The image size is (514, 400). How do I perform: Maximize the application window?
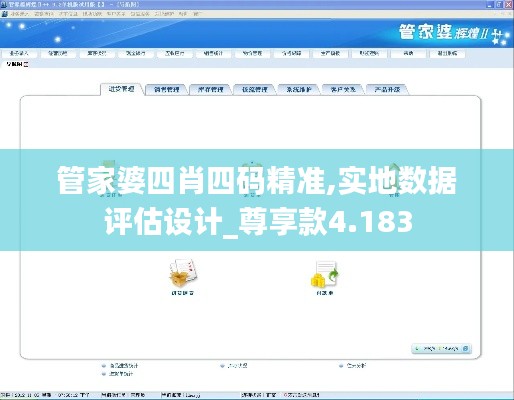point(499,5)
